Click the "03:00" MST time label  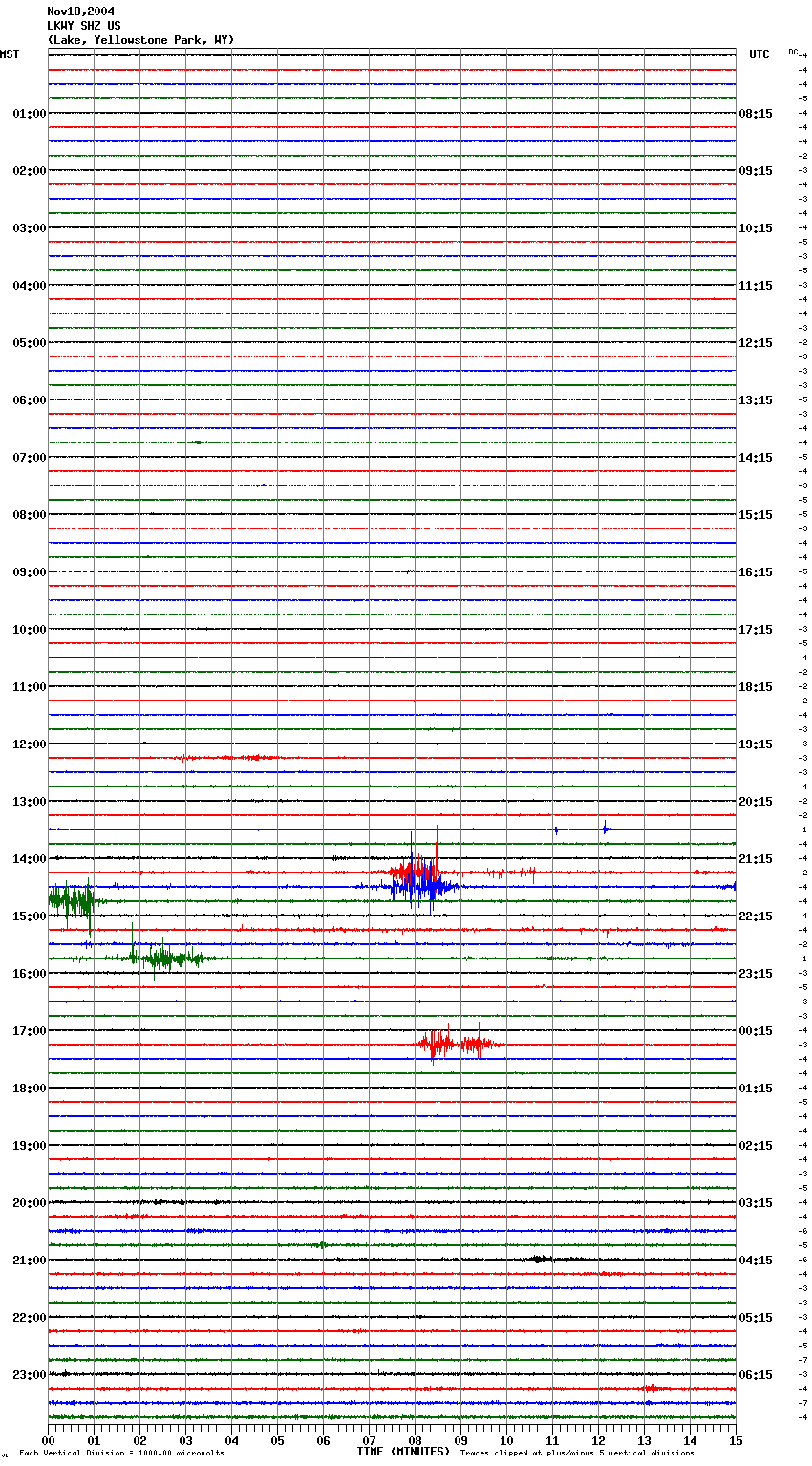30,228
